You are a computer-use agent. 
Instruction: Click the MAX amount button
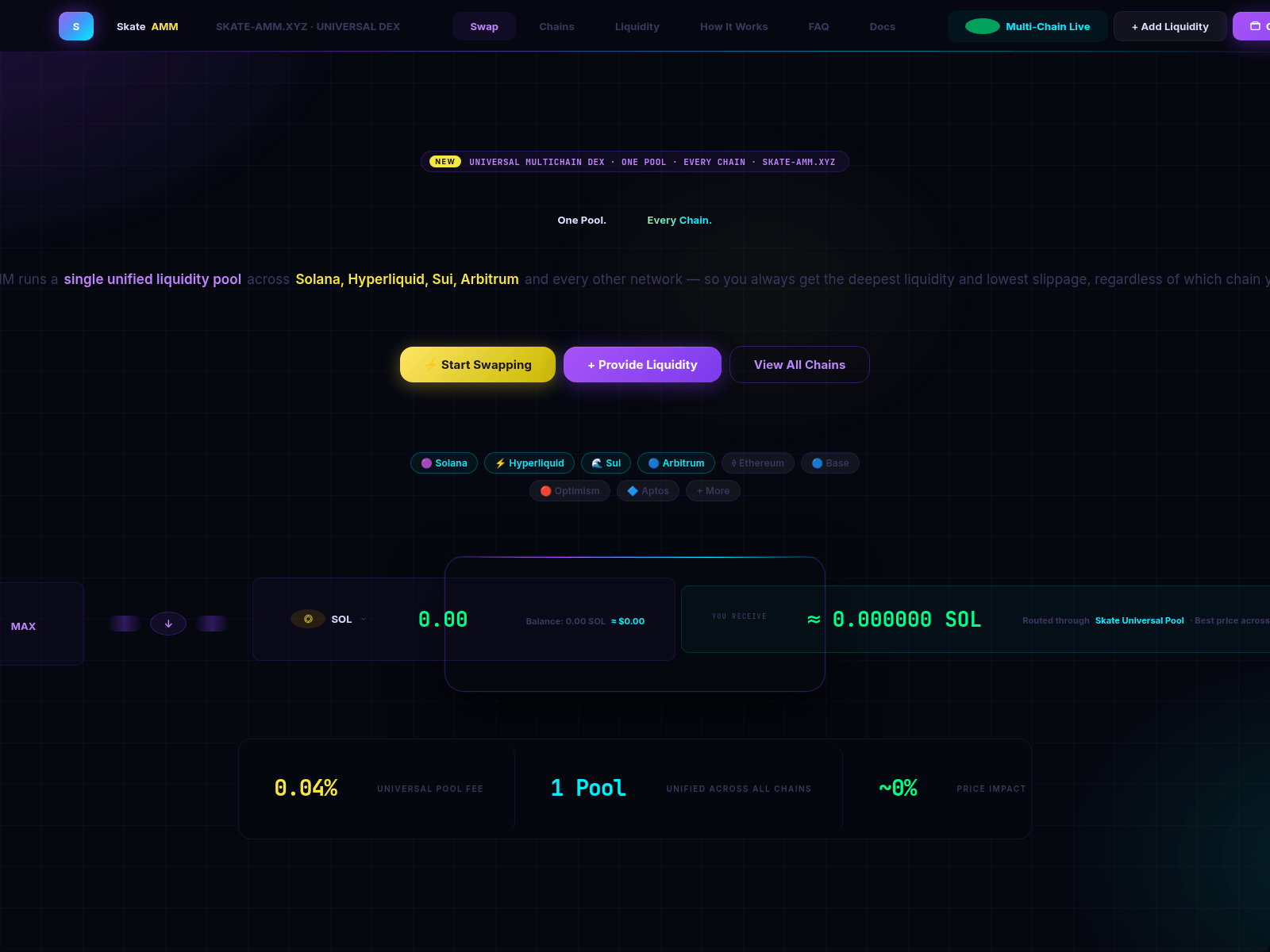pos(23,626)
